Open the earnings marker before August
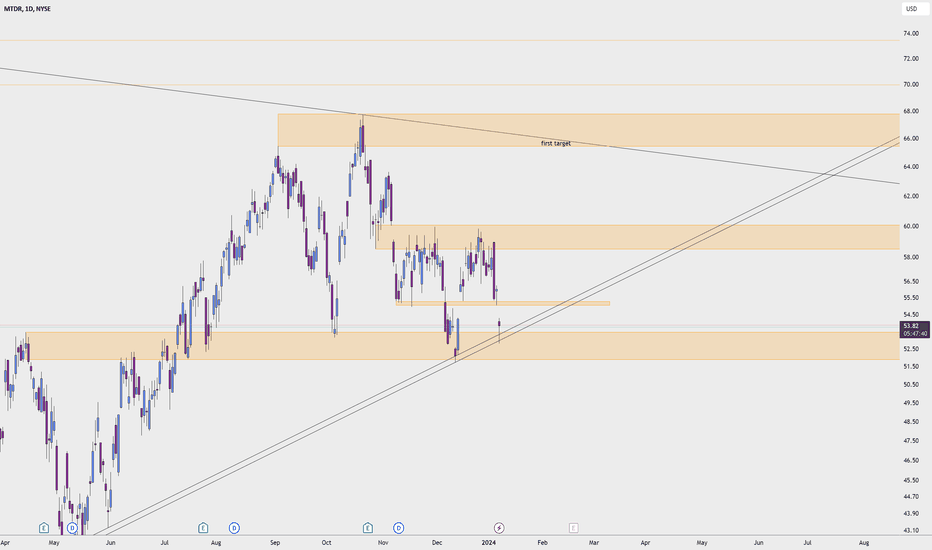 click(203, 528)
